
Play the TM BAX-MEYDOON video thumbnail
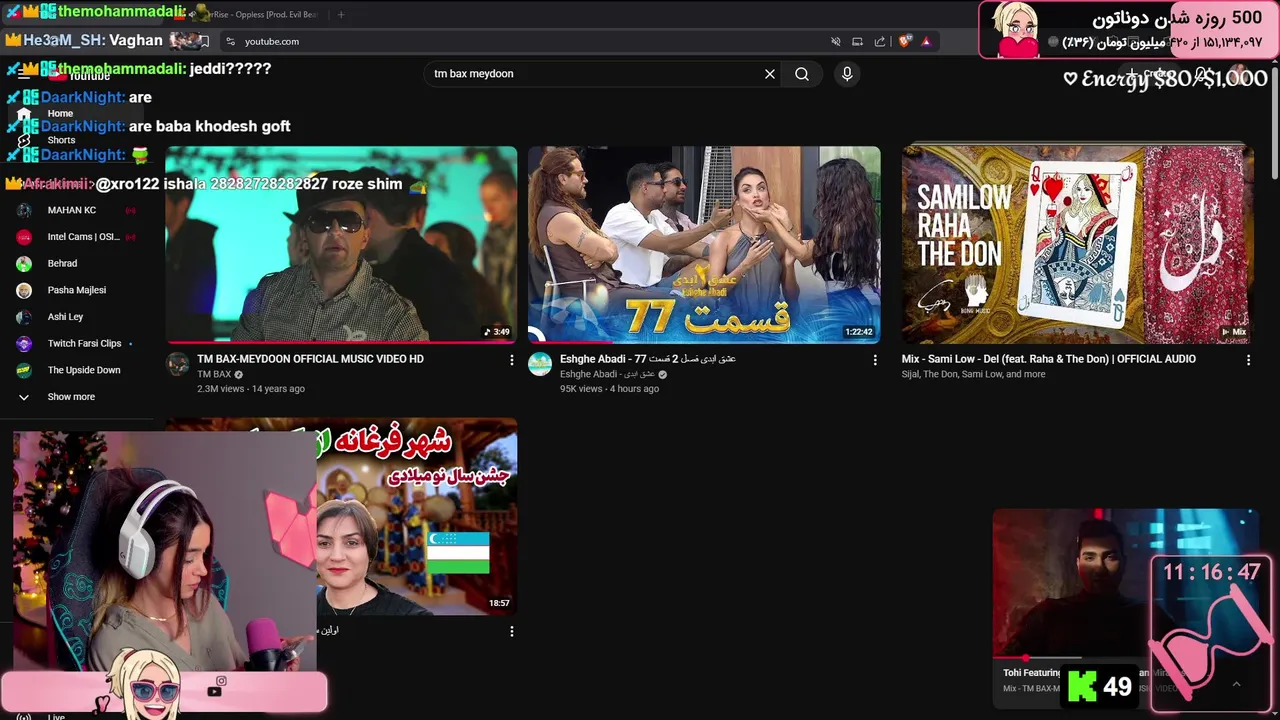[341, 244]
